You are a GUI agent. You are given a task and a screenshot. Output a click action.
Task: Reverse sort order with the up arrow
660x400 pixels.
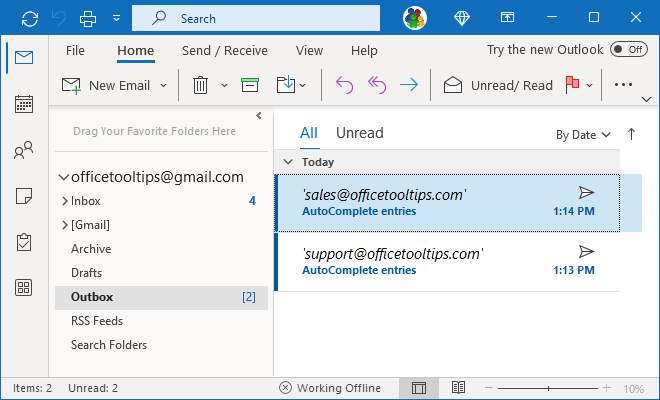click(x=631, y=134)
